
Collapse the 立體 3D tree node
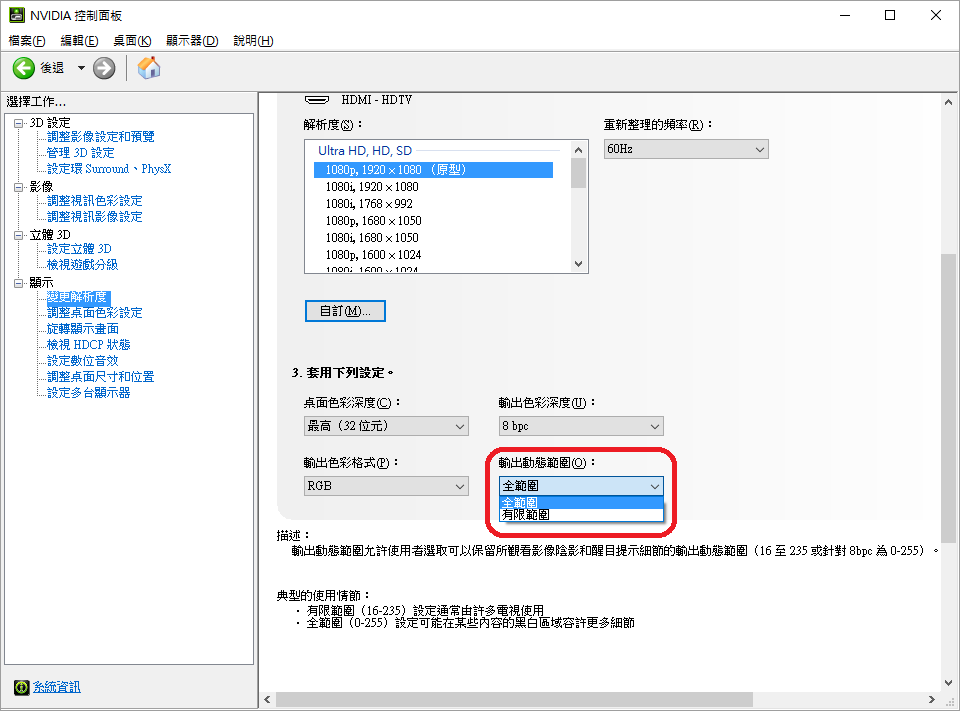coord(19,235)
